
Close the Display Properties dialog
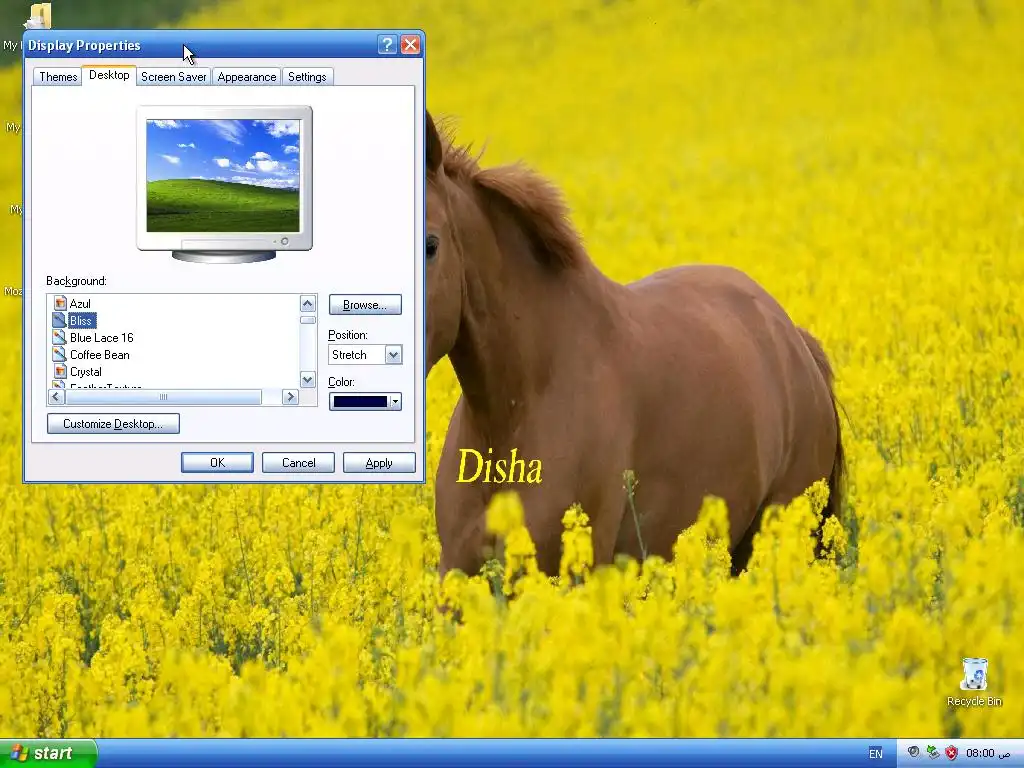(410, 44)
